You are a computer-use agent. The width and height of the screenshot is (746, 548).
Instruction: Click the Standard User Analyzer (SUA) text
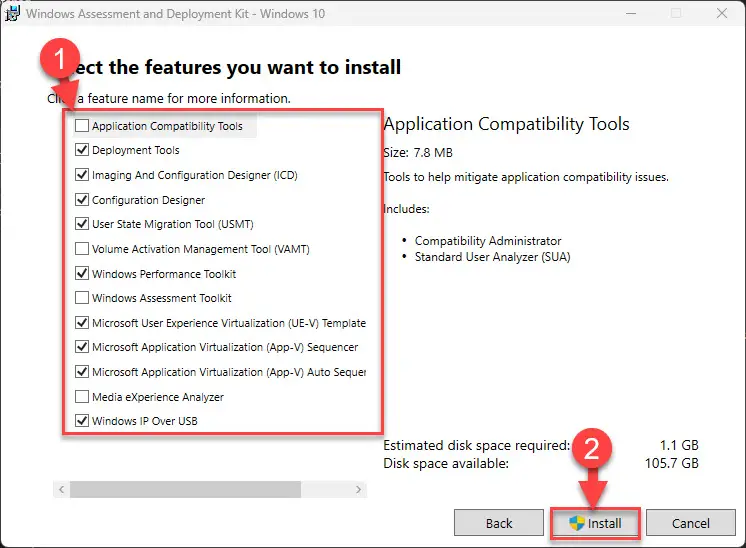coord(492,257)
